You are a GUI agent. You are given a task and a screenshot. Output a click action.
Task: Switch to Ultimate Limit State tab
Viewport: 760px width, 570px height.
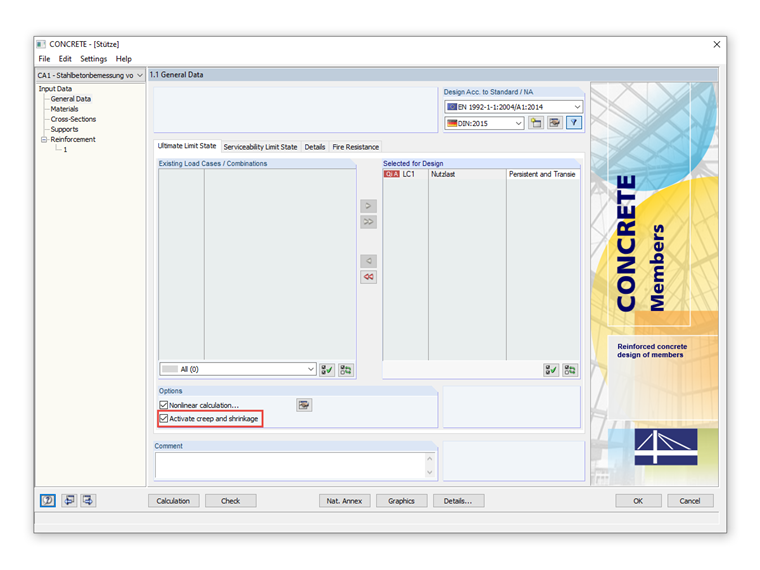click(187, 146)
